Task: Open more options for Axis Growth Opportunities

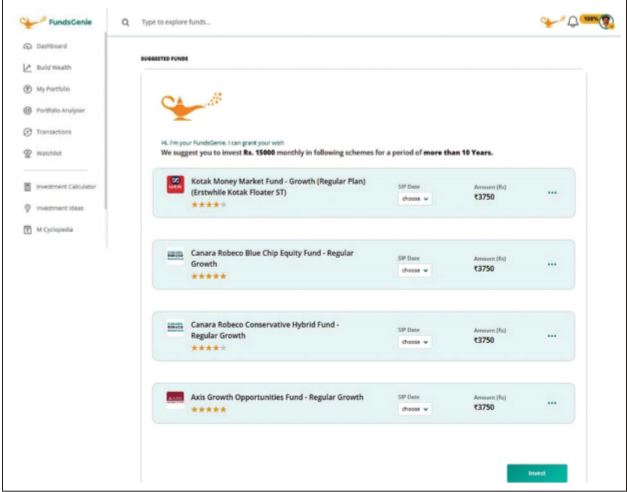Action: coord(552,403)
